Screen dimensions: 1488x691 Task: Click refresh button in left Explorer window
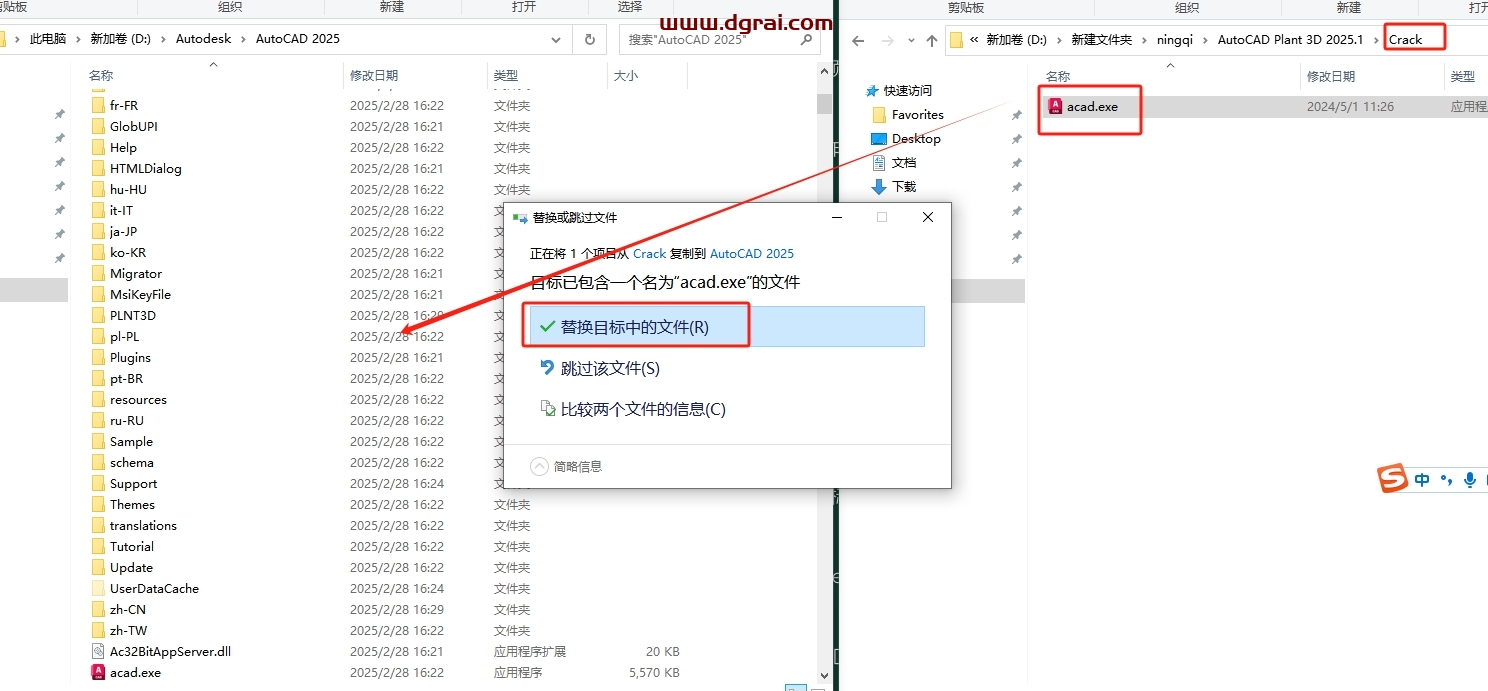pyautogui.click(x=590, y=40)
